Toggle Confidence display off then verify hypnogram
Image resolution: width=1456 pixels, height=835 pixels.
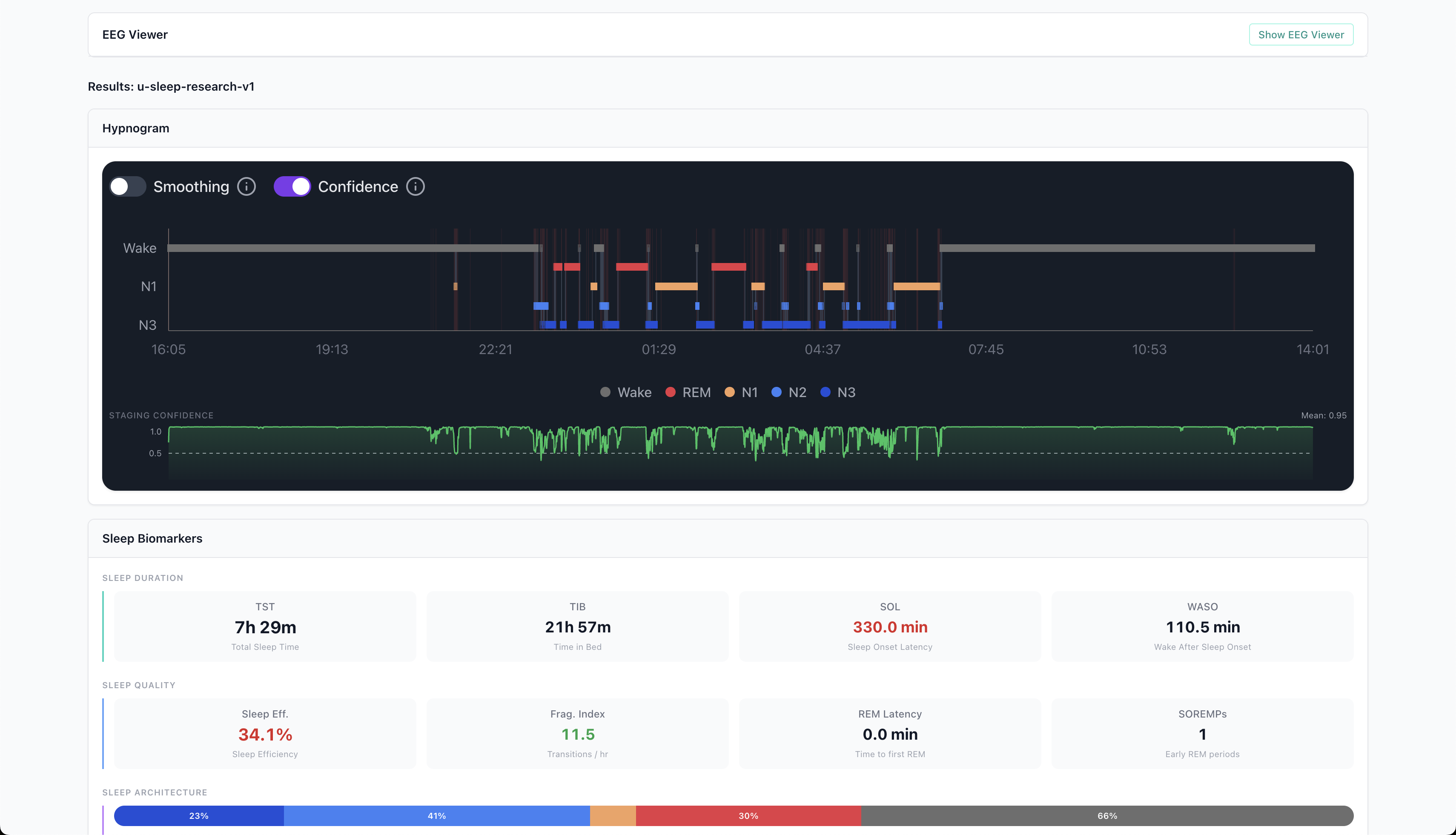click(x=292, y=186)
